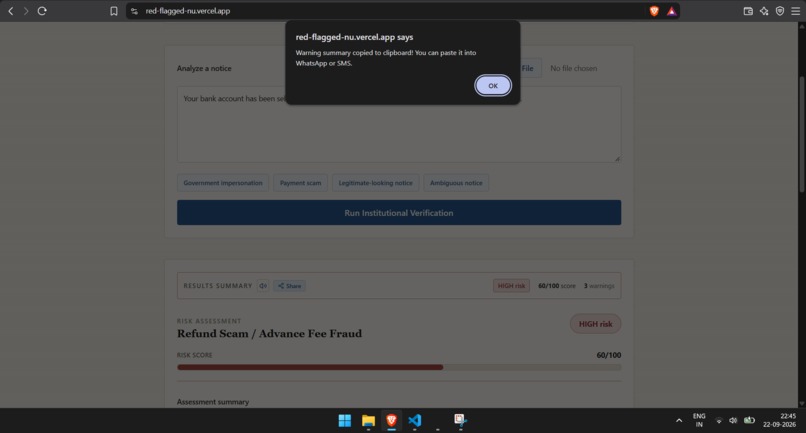The image size is (806, 433).
Task: Click ENG IN language indicator
Action: point(699,420)
